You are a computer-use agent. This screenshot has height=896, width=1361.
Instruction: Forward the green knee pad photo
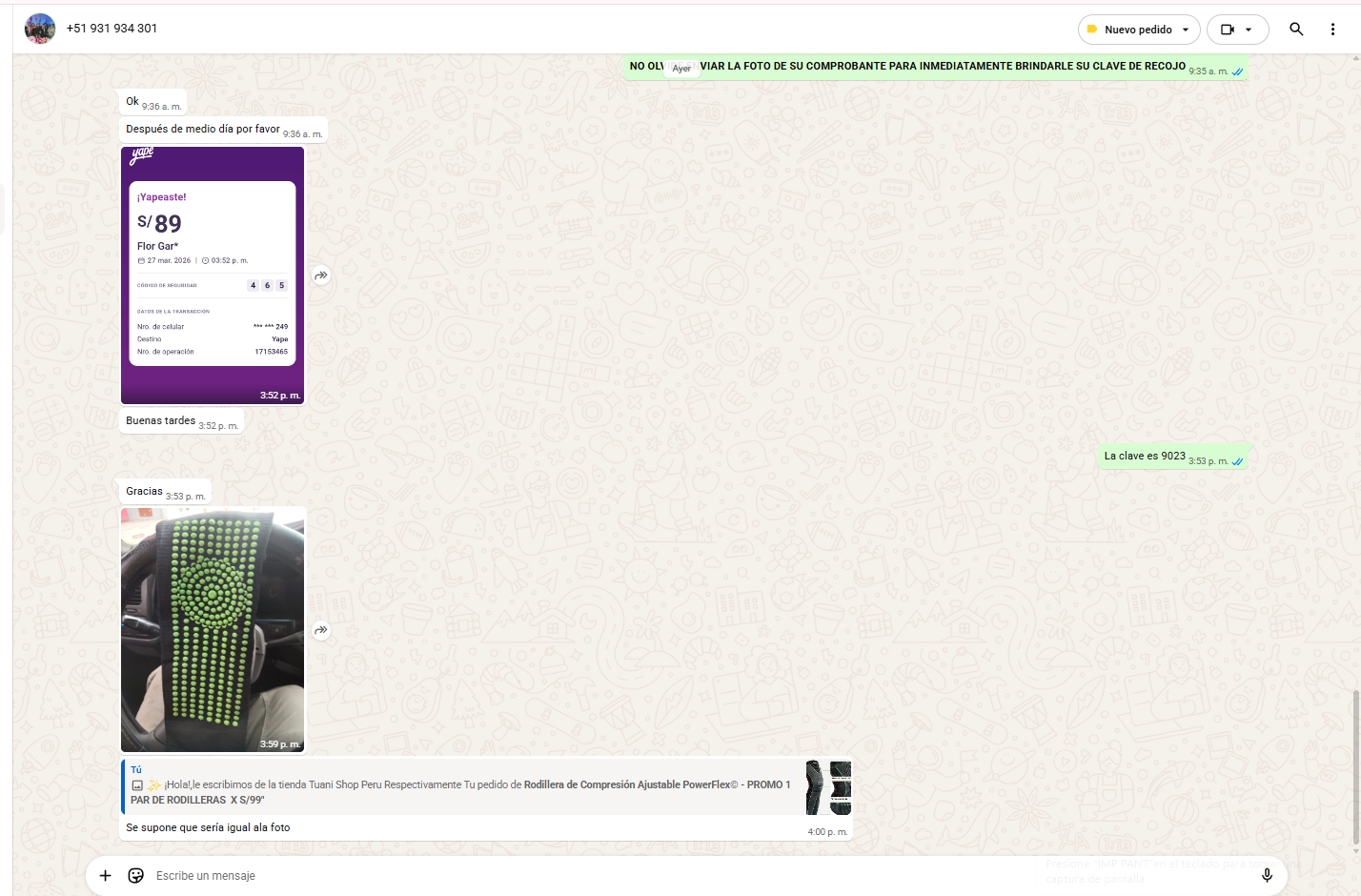tap(321, 630)
